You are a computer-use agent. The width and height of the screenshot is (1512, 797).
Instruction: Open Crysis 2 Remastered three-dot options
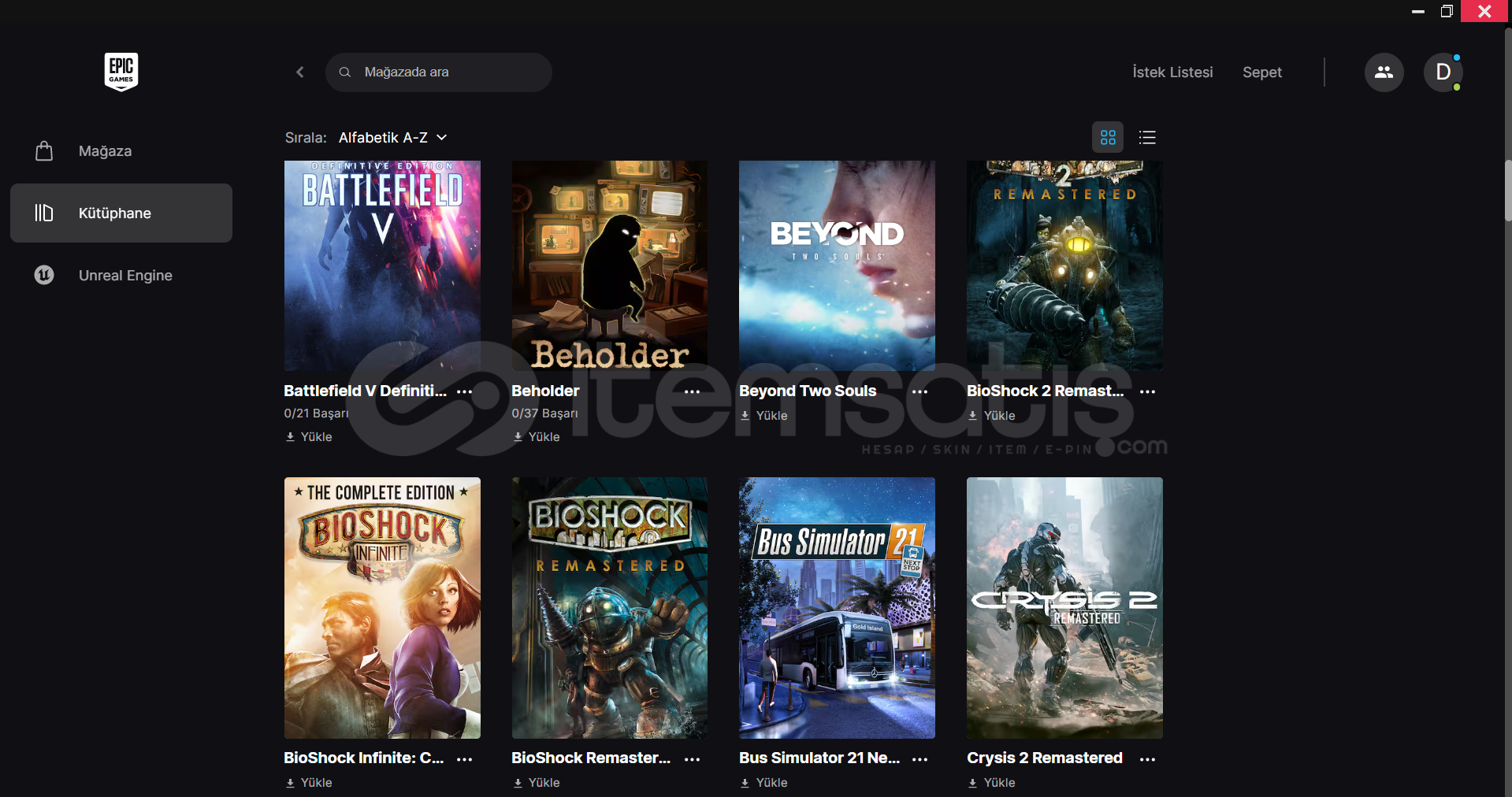1147,759
